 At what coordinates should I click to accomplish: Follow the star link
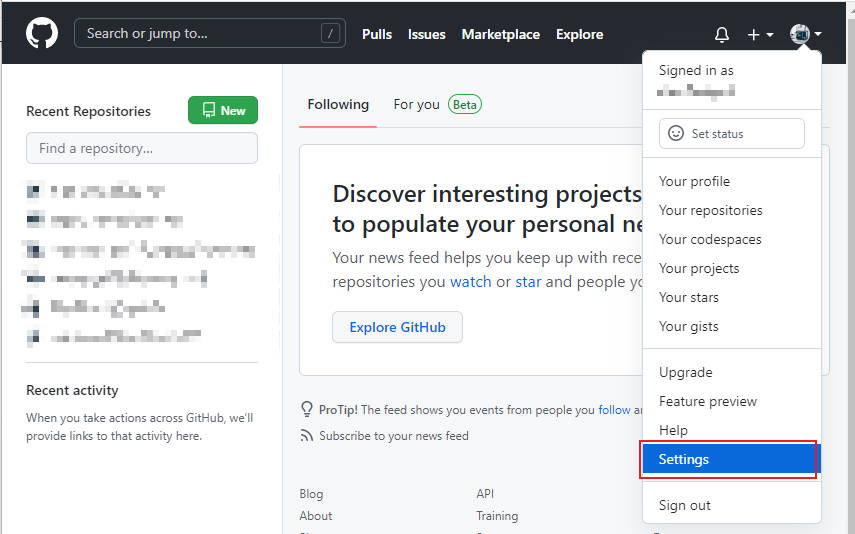point(528,281)
